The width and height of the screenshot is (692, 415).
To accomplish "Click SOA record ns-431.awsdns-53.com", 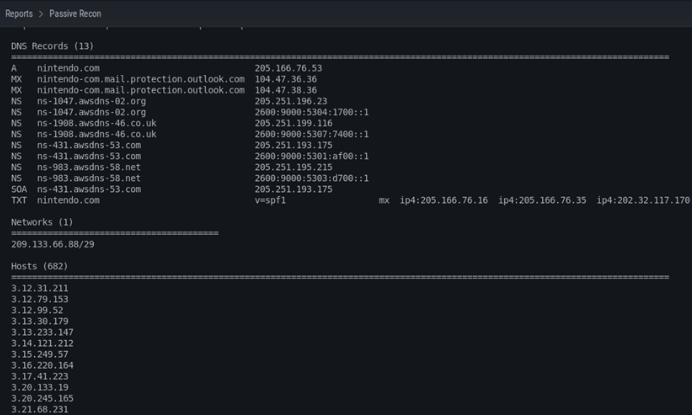I will pos(89,189).
